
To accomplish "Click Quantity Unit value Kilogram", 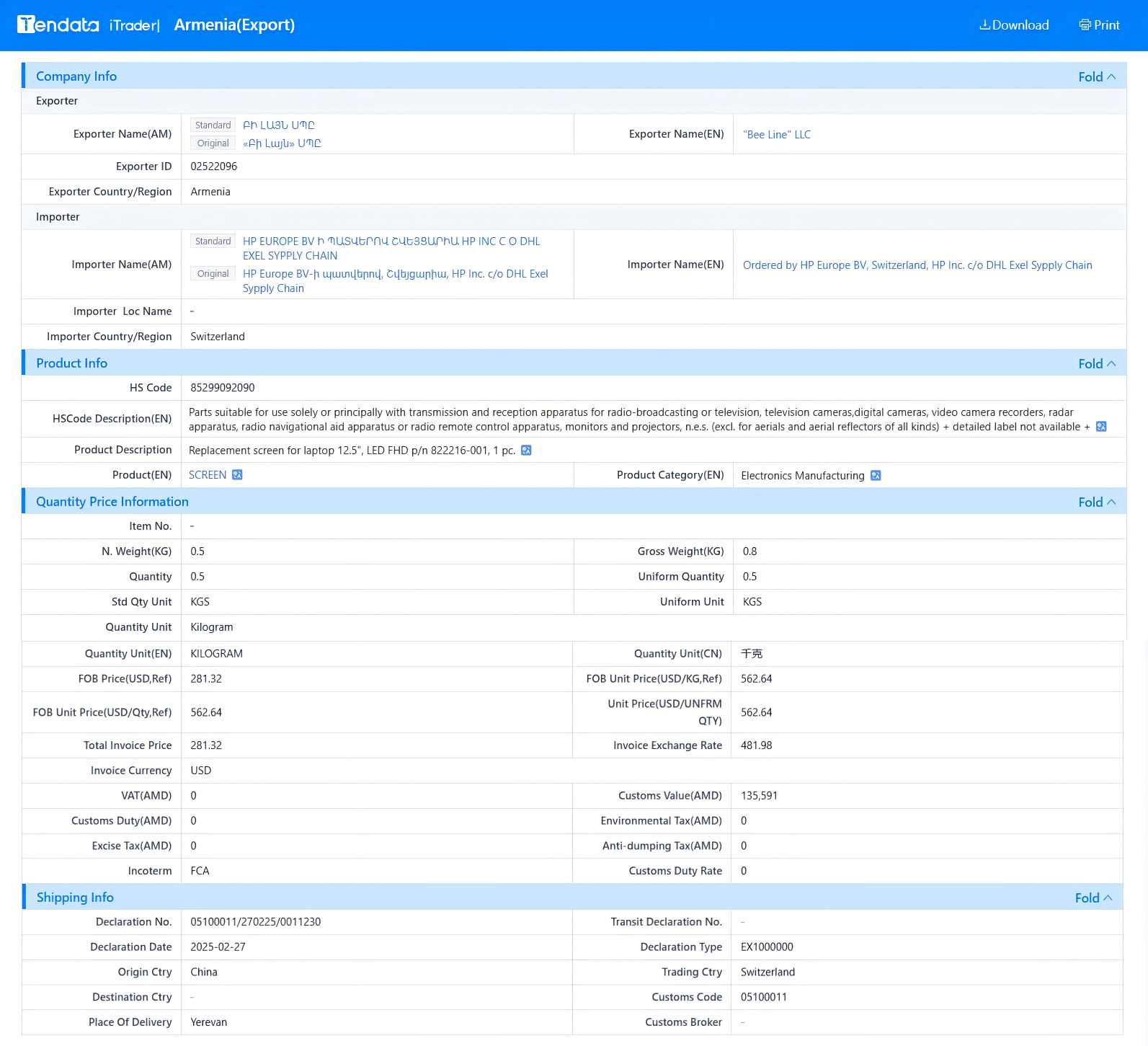I will pos(212,627).
